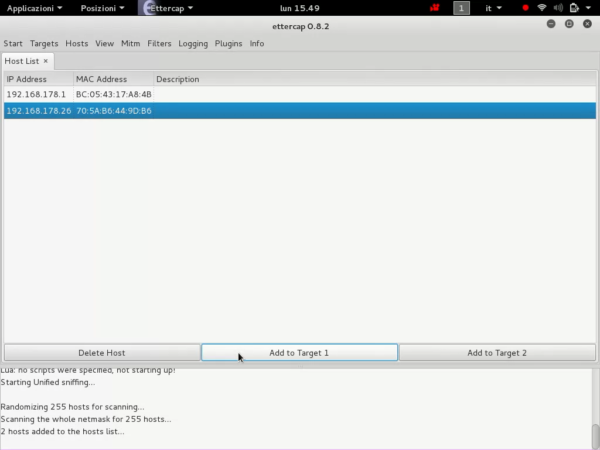
Task: Sort by IP Address column header
Action: coord(38,79)
